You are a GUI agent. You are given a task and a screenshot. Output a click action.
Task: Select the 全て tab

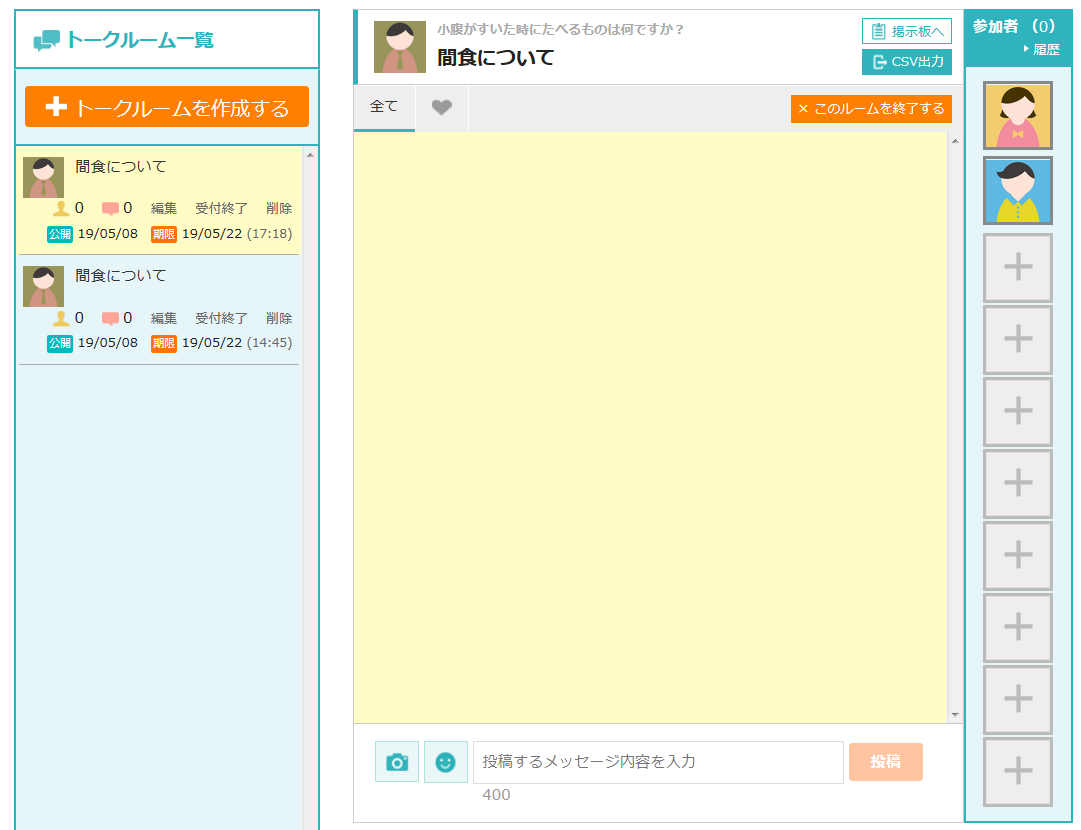[x=384, y=107]
